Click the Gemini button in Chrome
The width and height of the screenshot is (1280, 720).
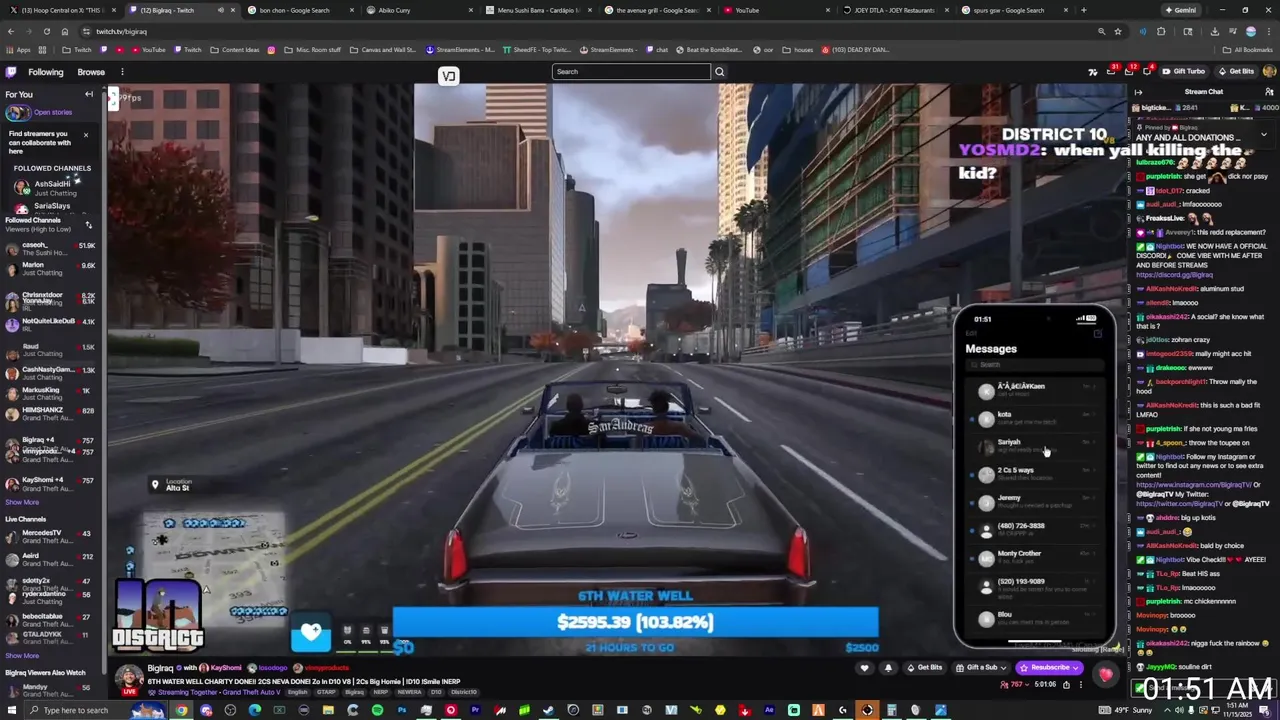coord(1180,10)
